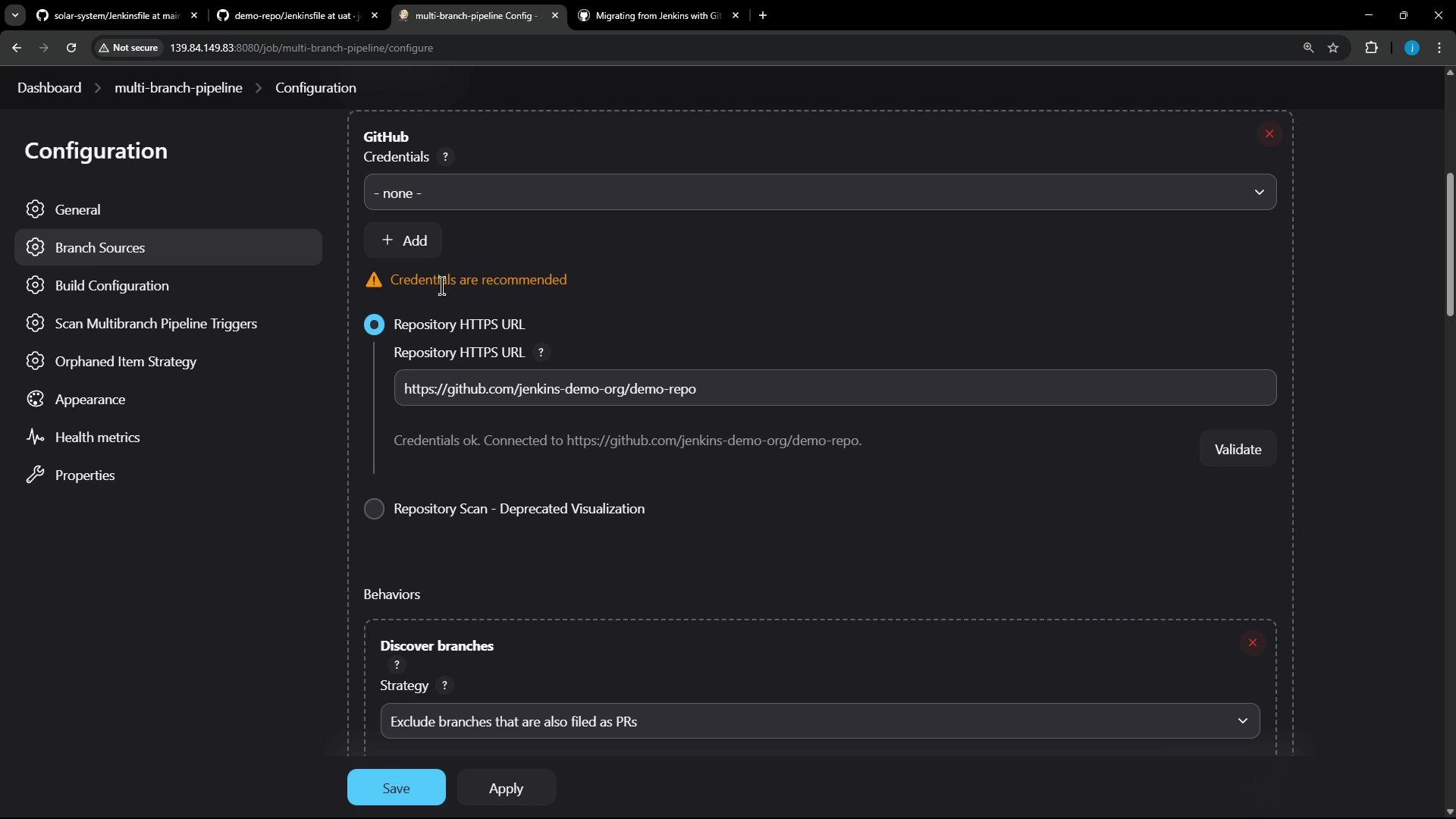This screenshot has height=819, width=1456.
Task: Open the General section gear icon
Action: click(35, 209)
